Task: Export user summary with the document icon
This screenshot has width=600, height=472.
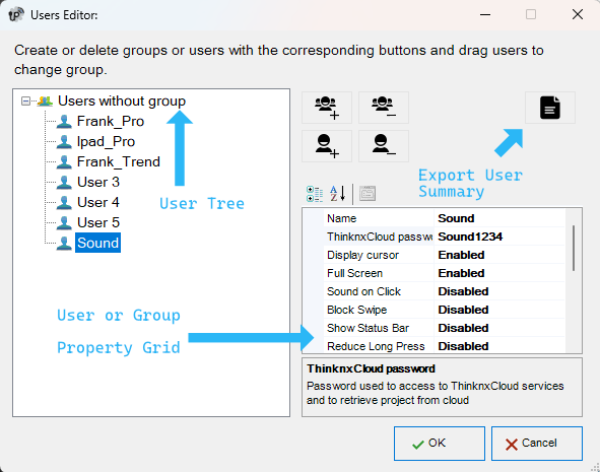Action: coord(550,108)
